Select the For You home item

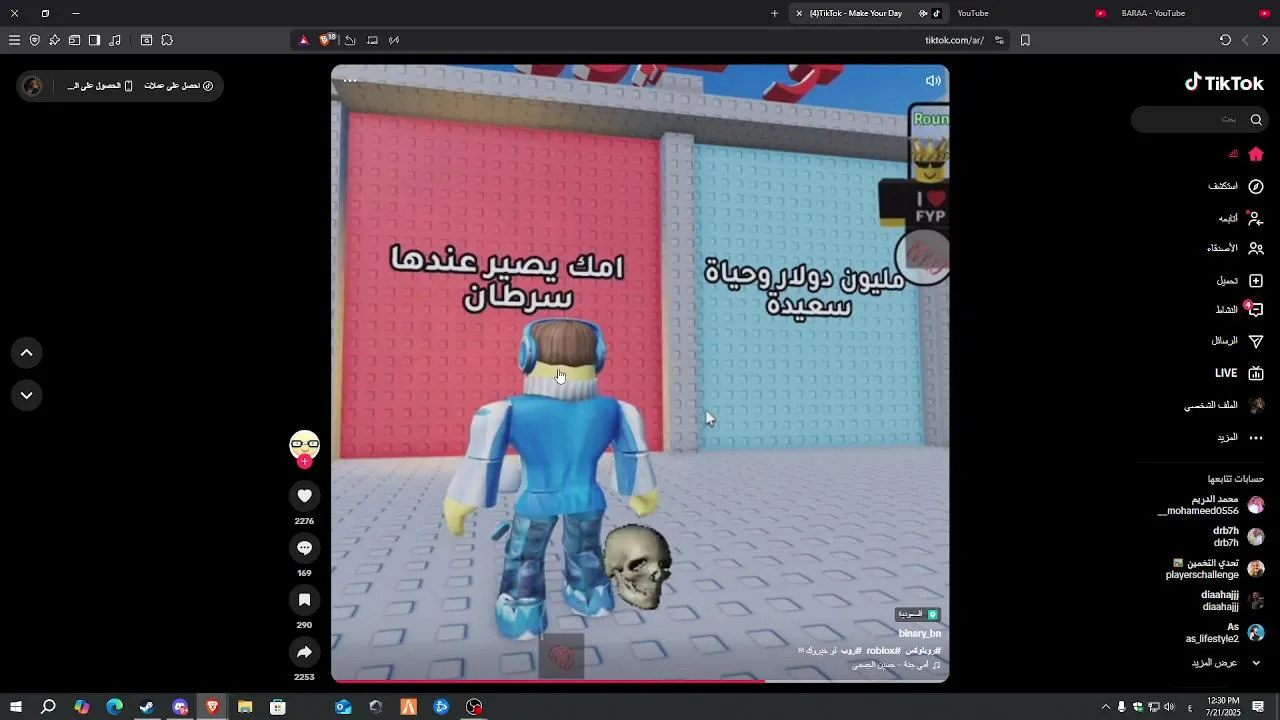1246,154
